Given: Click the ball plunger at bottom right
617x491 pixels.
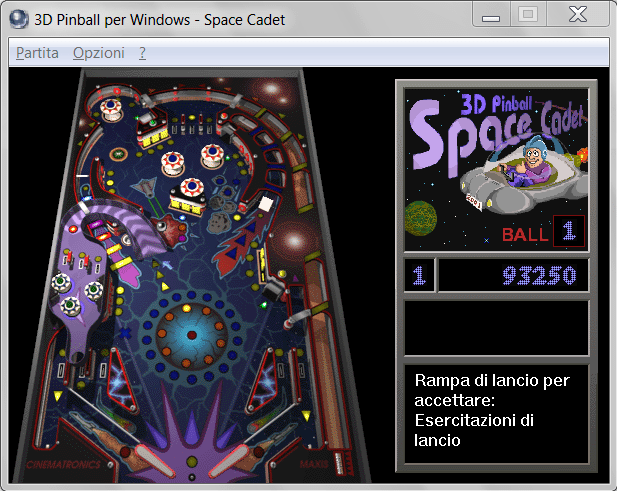Looking at the screenshot, I should [x=339, y=463].
